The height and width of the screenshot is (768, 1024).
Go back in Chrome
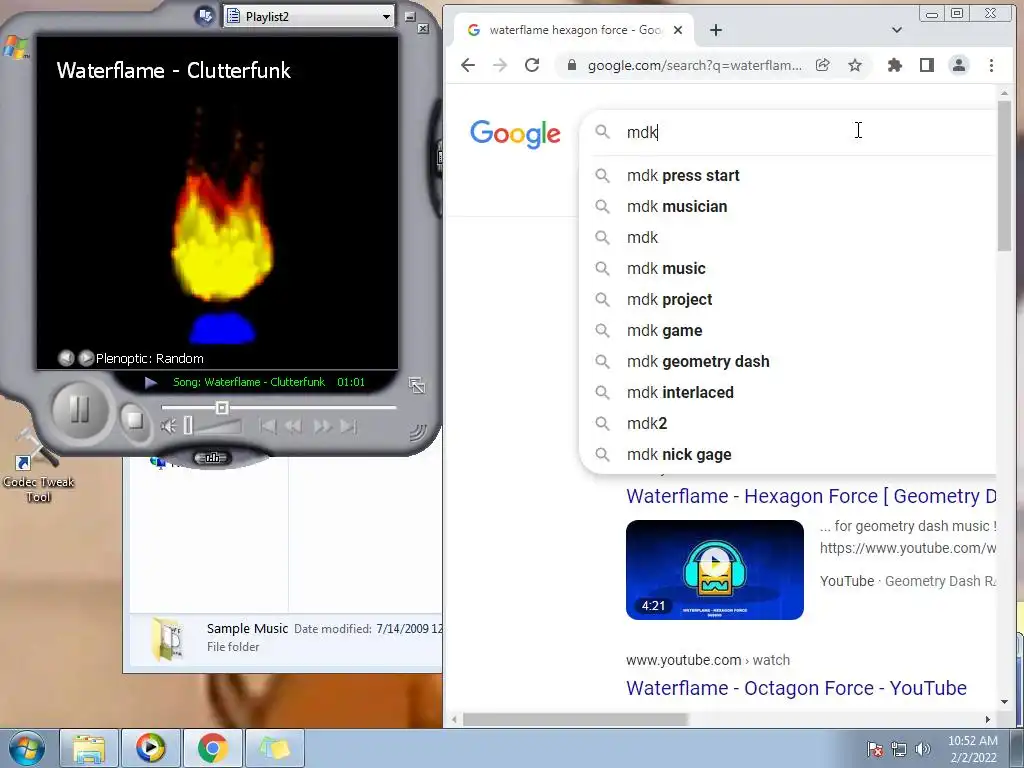click(468, 65)
